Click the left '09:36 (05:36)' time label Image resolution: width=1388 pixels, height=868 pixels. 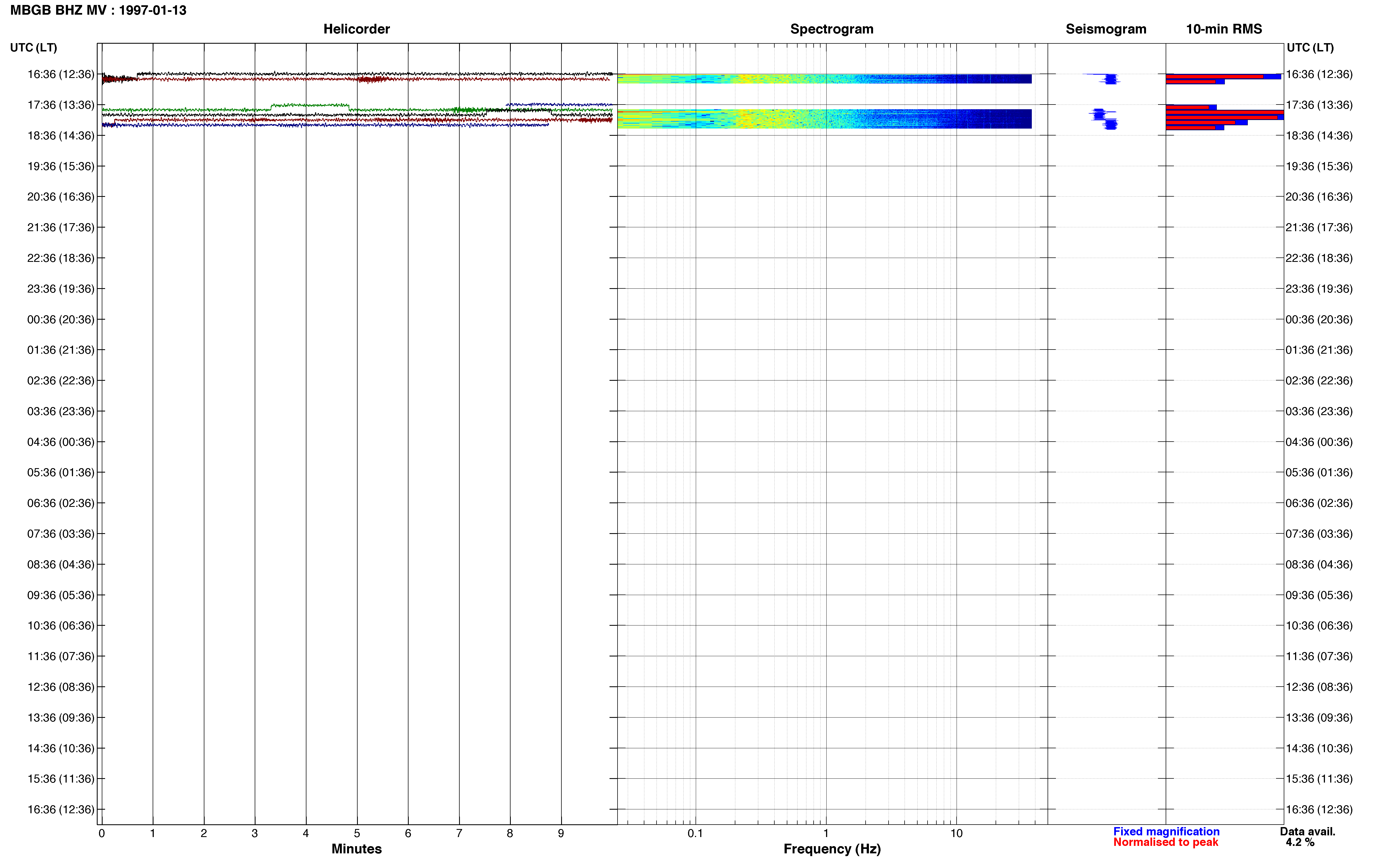[61, 595]
